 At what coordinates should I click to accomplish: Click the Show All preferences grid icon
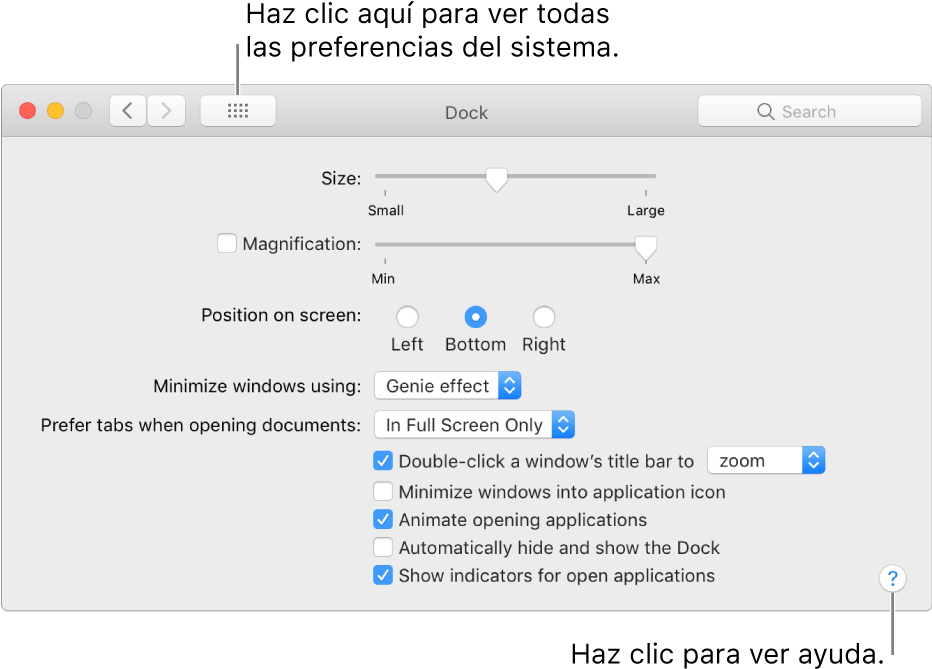click(x=238, y=110)
